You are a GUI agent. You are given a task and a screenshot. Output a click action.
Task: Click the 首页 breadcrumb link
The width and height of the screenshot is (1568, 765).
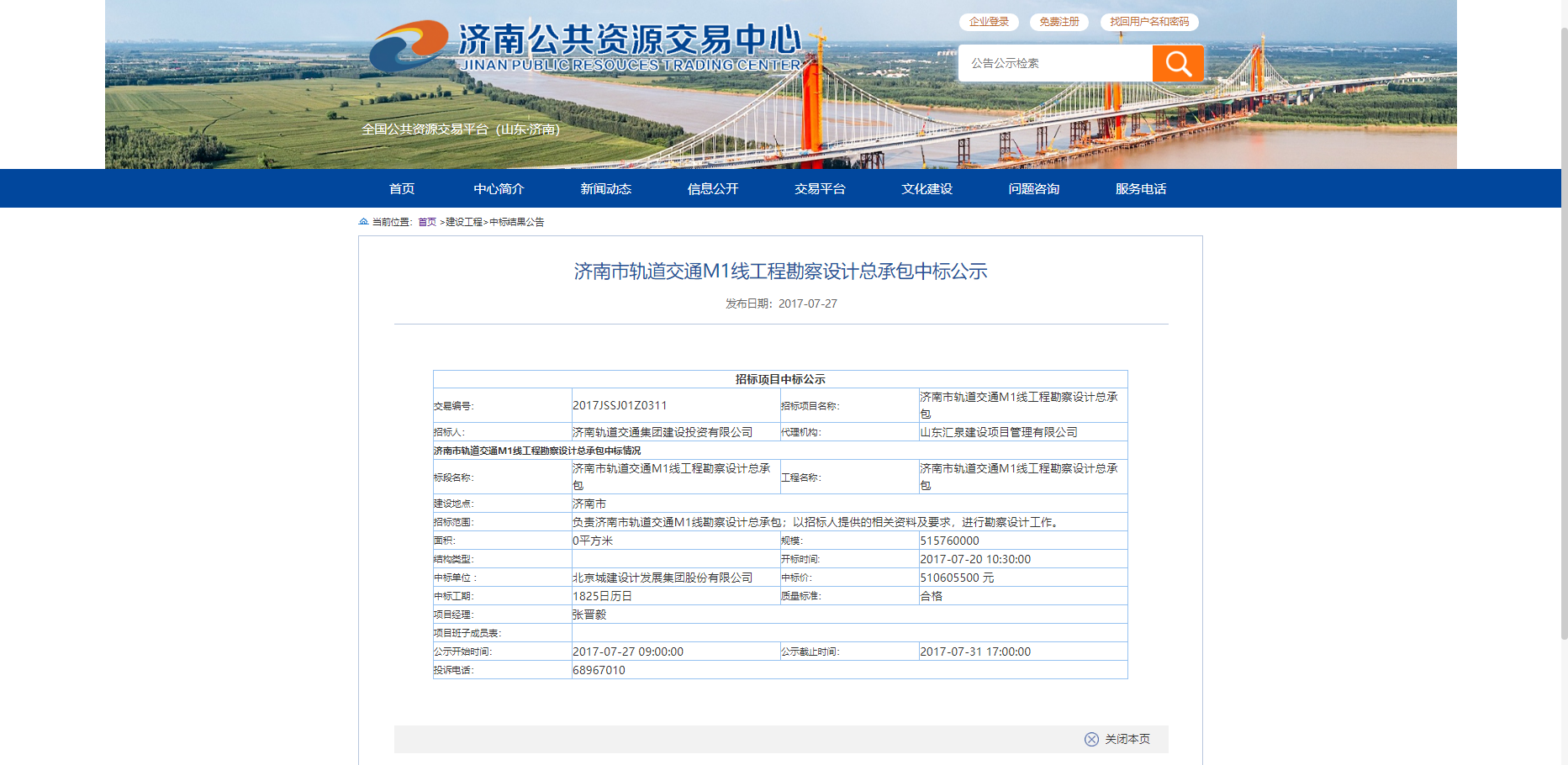[x=427, y=222]
